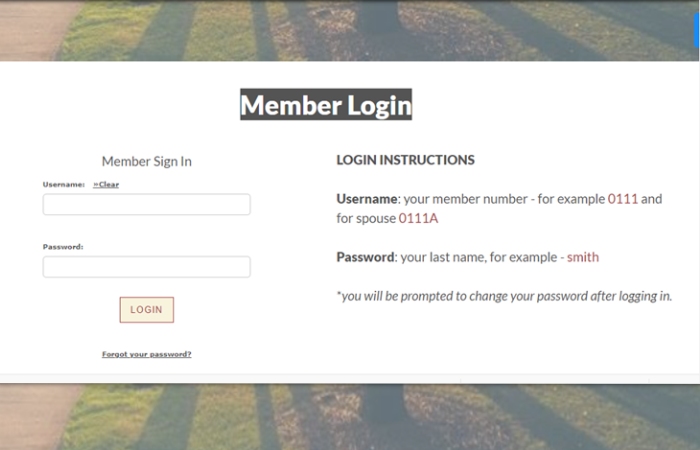Click the grass photo banner below the form
Image resolution: width=700 pixels, height=450 pixels.
coord(348,417)
